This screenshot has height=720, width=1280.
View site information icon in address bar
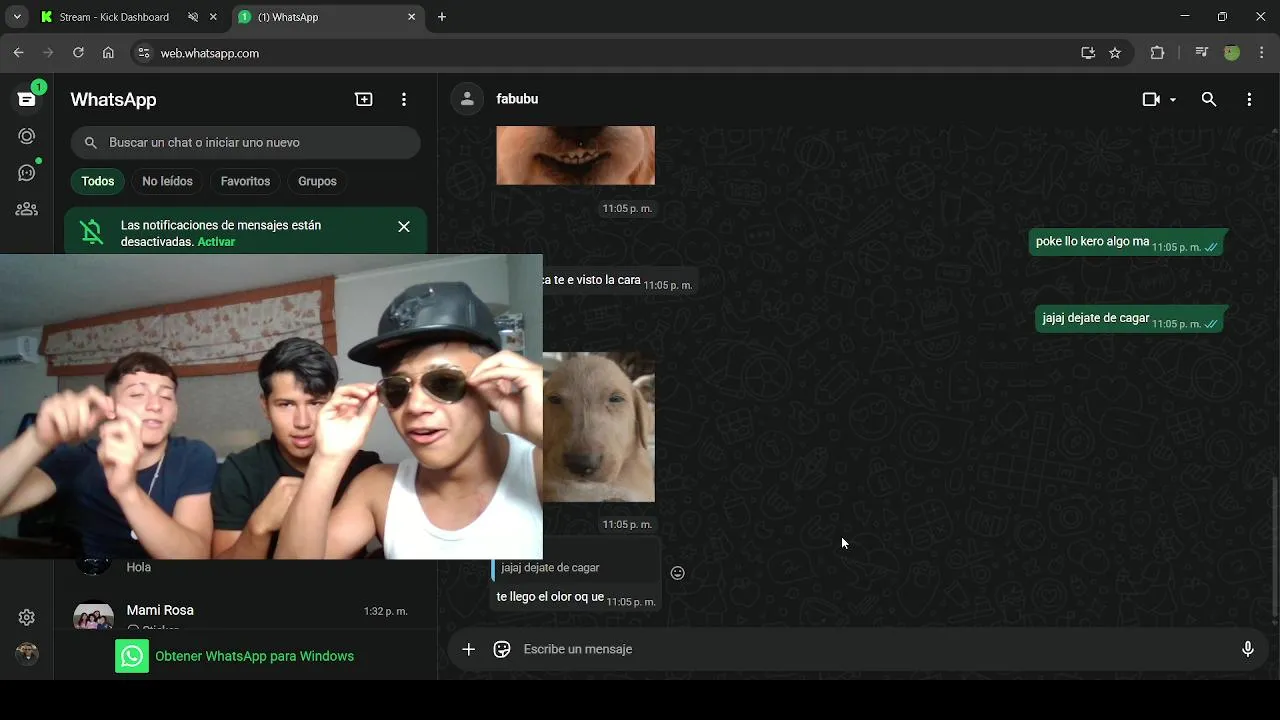click(143, 53)
